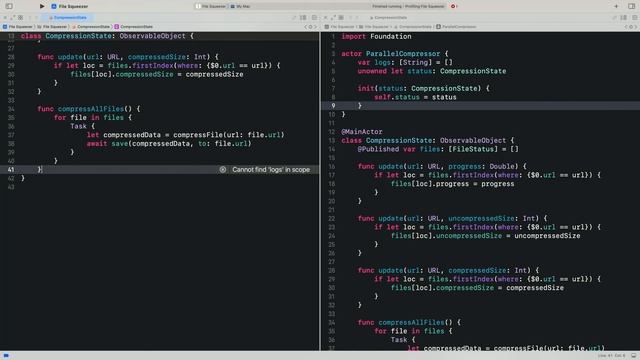
Task: Open the left editor related items grid
Action: [x=20, y=18]
